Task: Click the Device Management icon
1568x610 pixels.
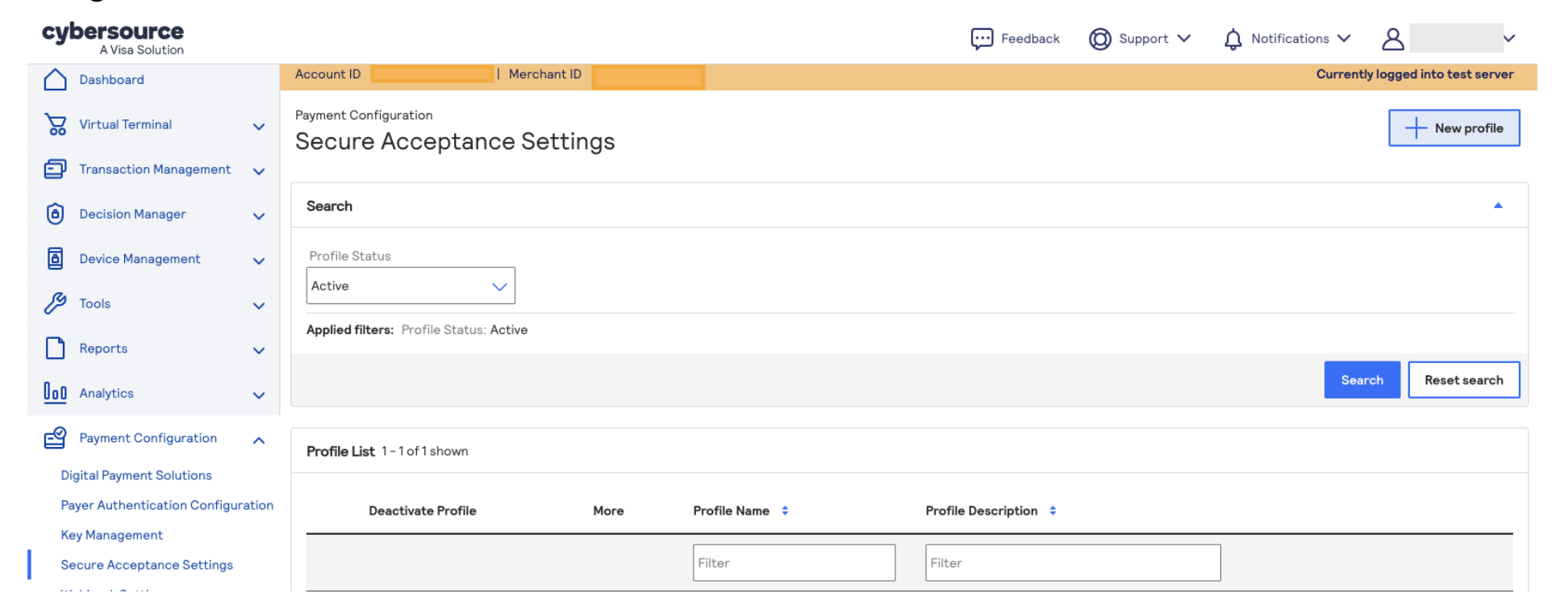Action: (55, 259)
